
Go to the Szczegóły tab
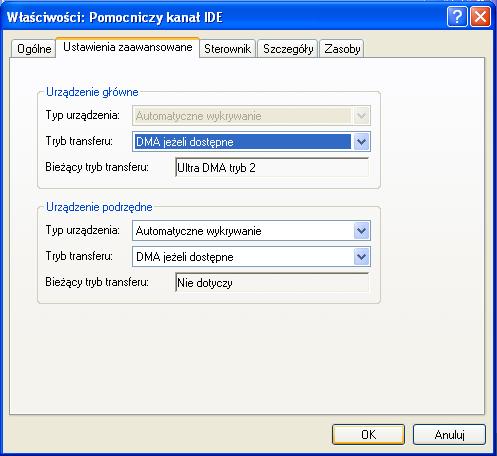288,49
